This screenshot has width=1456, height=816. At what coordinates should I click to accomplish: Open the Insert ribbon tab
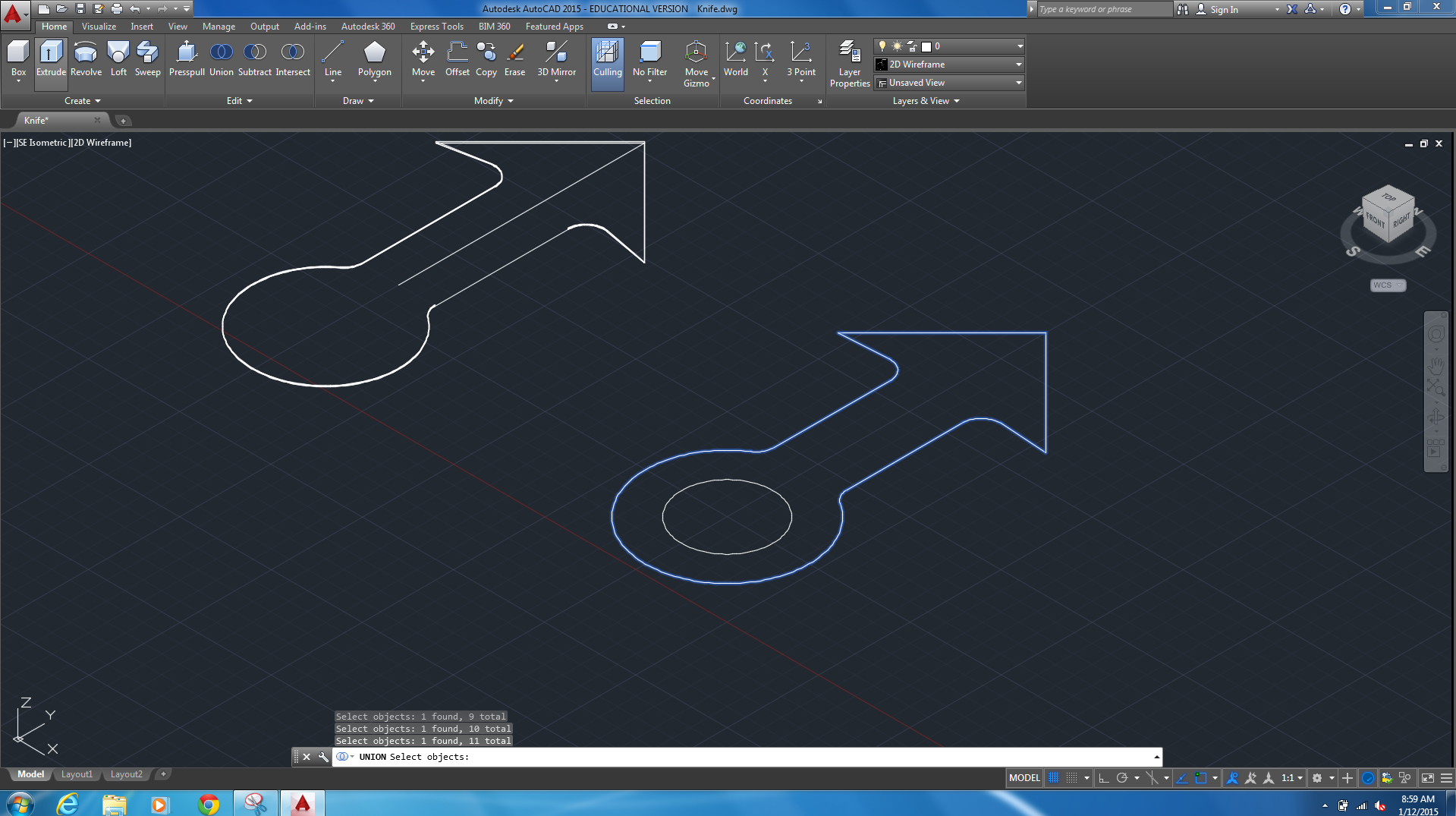142,27
